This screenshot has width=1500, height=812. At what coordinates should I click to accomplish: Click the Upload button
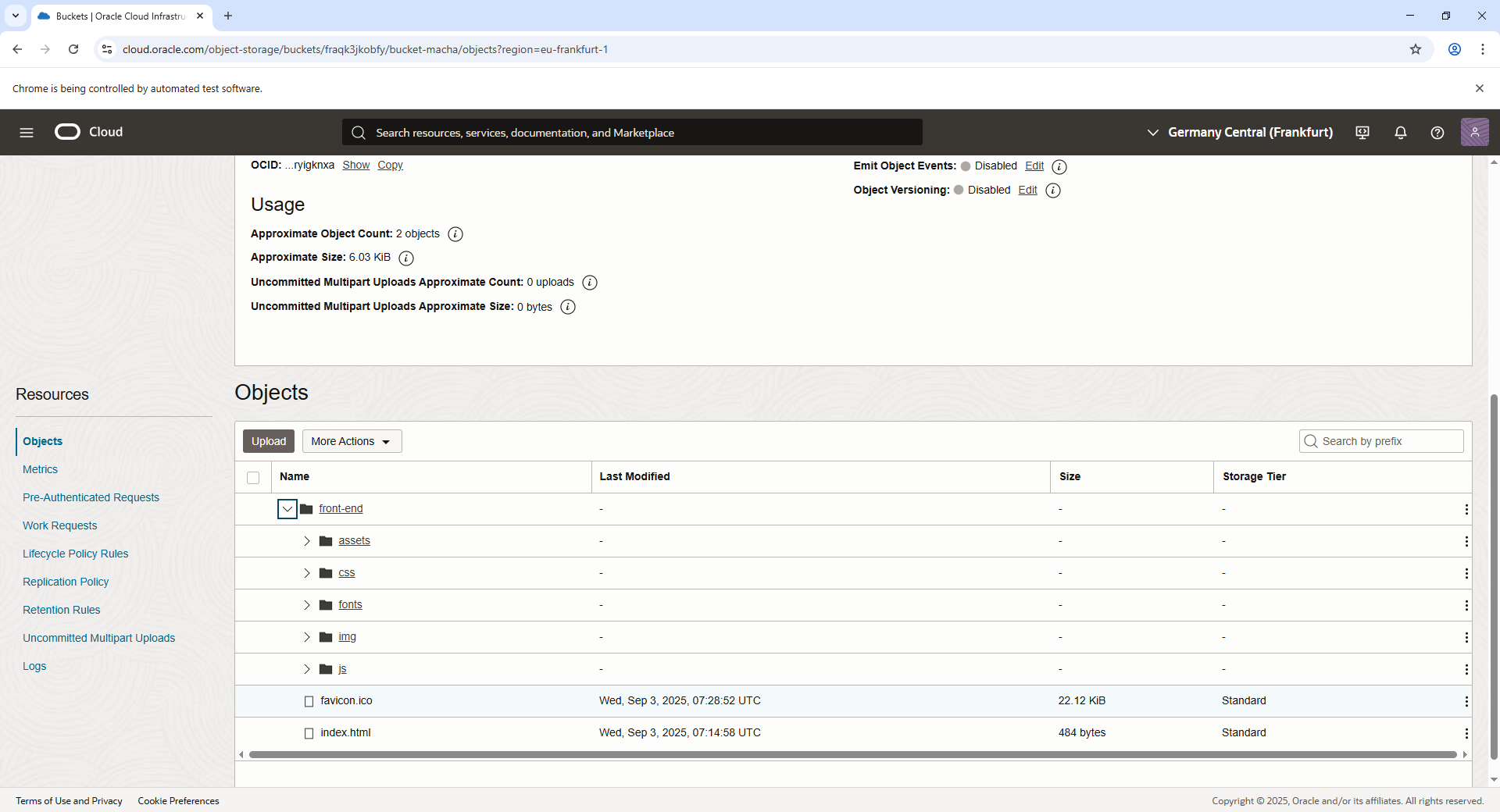click(269, 441)
